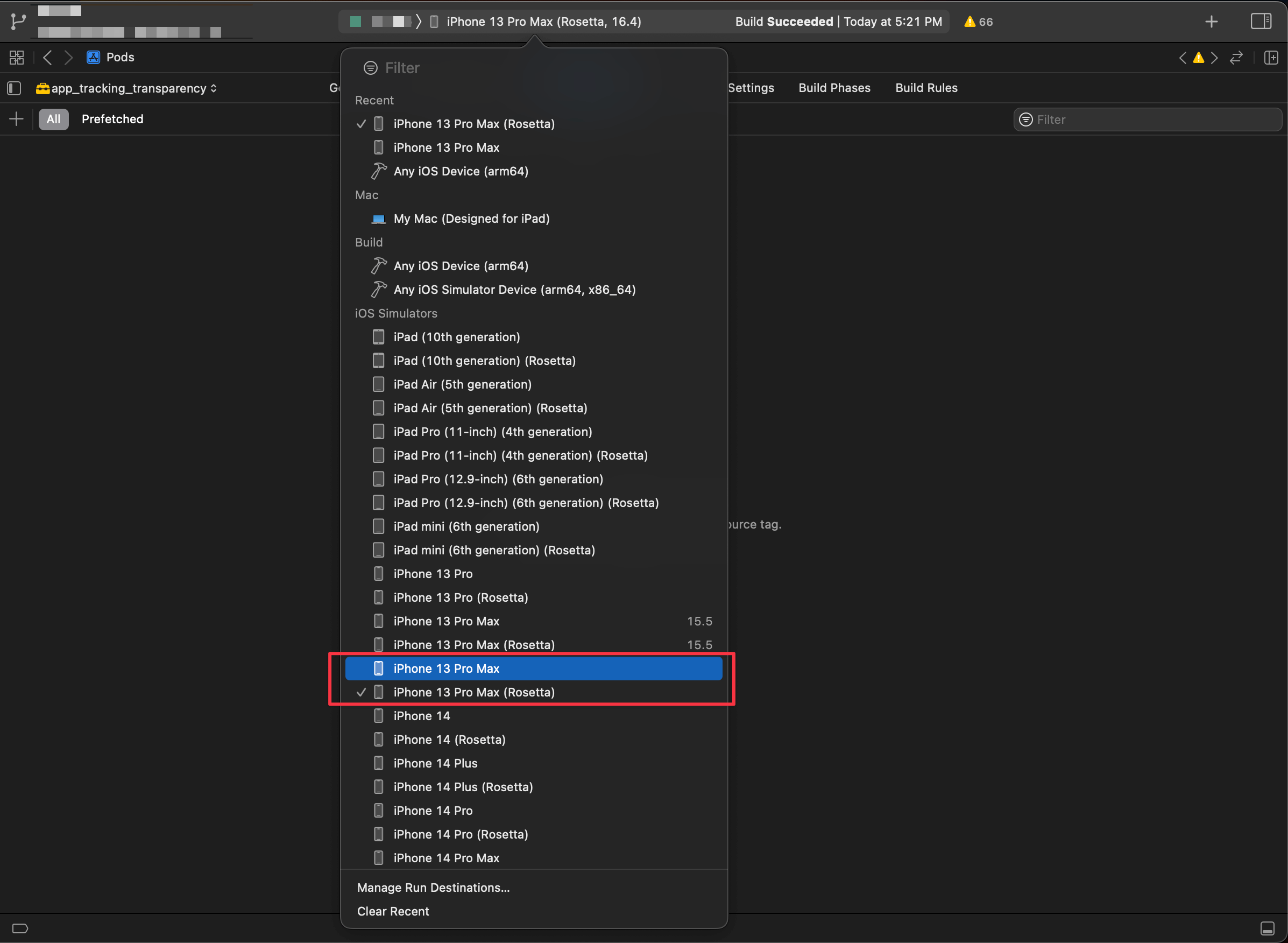The width and height of the screenshot is (1288, 943).
Task: Click the editor warning triangle icon
Action: 1199,58
